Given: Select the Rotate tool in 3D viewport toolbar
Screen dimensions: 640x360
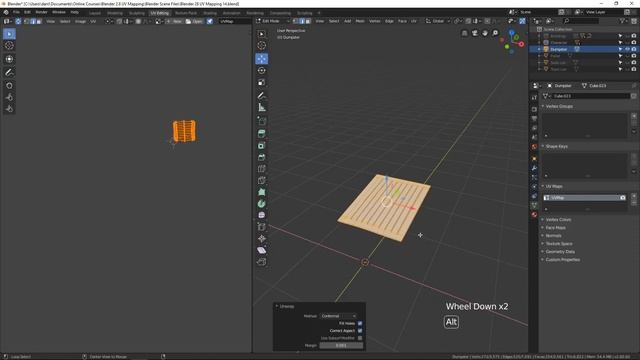Looking at the screenshot, I should pyautogui.click(x=262, y=71).
